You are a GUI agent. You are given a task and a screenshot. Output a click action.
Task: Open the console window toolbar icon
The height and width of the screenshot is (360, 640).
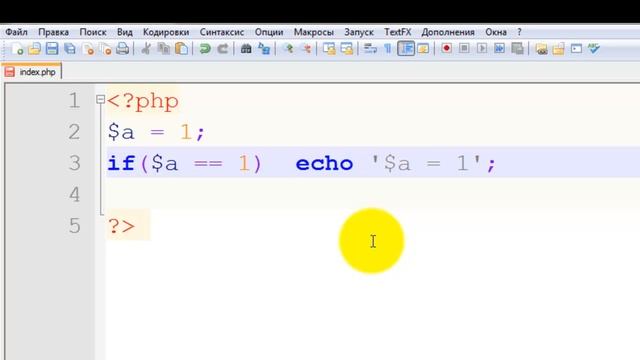[x=576, y=49]
